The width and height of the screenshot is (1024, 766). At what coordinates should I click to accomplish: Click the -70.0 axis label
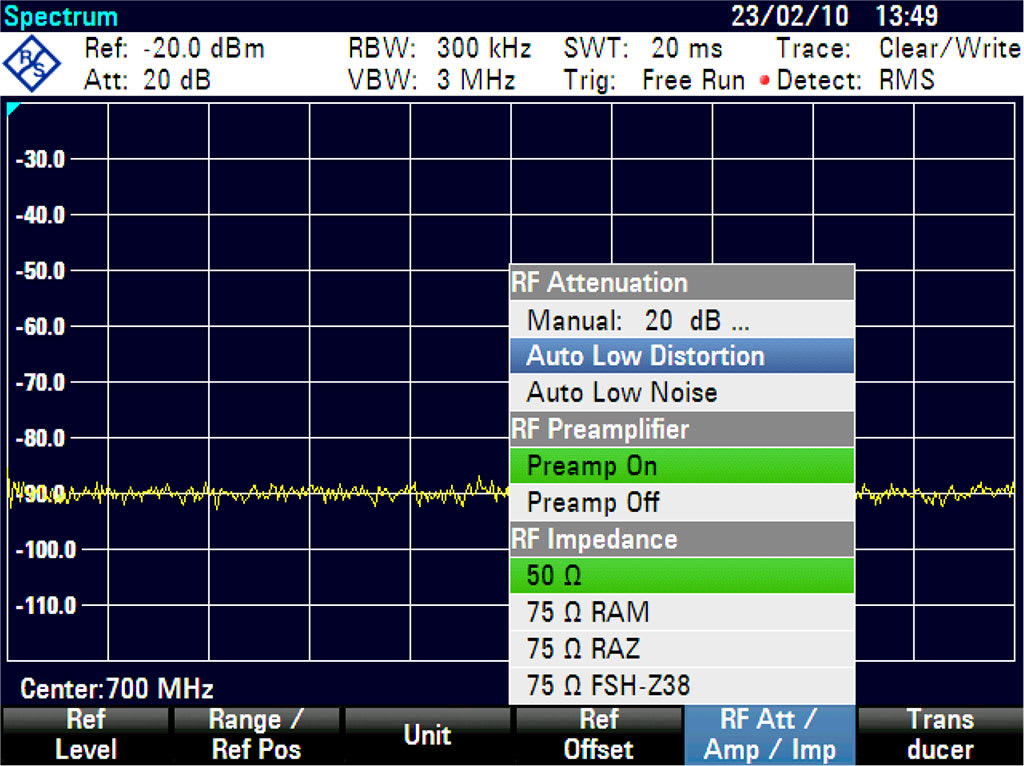coord(40,382)
